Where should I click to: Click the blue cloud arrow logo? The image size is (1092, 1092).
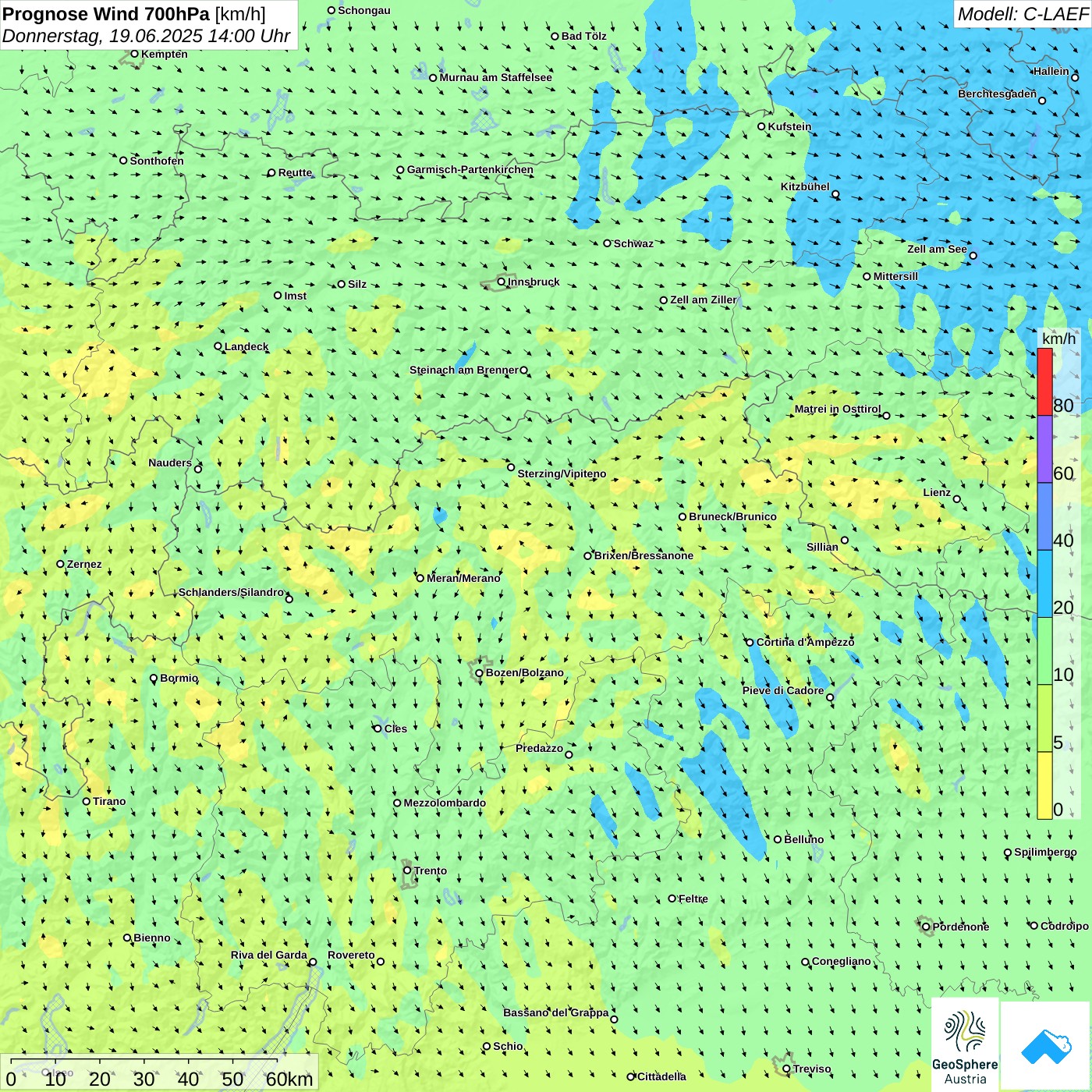[1045, 1047]
